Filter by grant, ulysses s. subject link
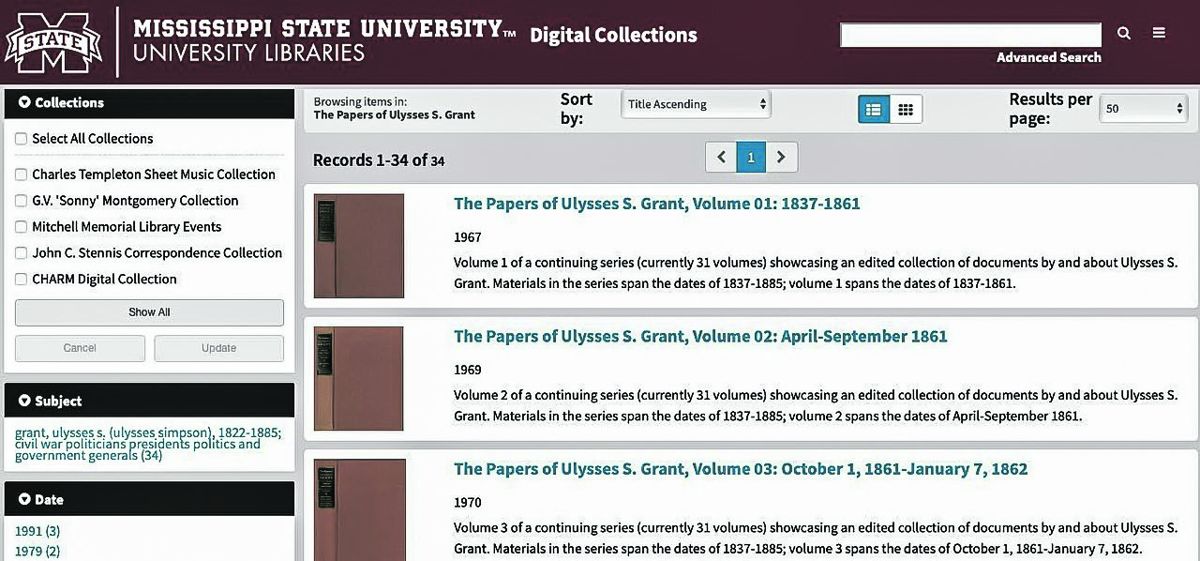Screen dimensions: 1200x561 [x=148, y=444]
